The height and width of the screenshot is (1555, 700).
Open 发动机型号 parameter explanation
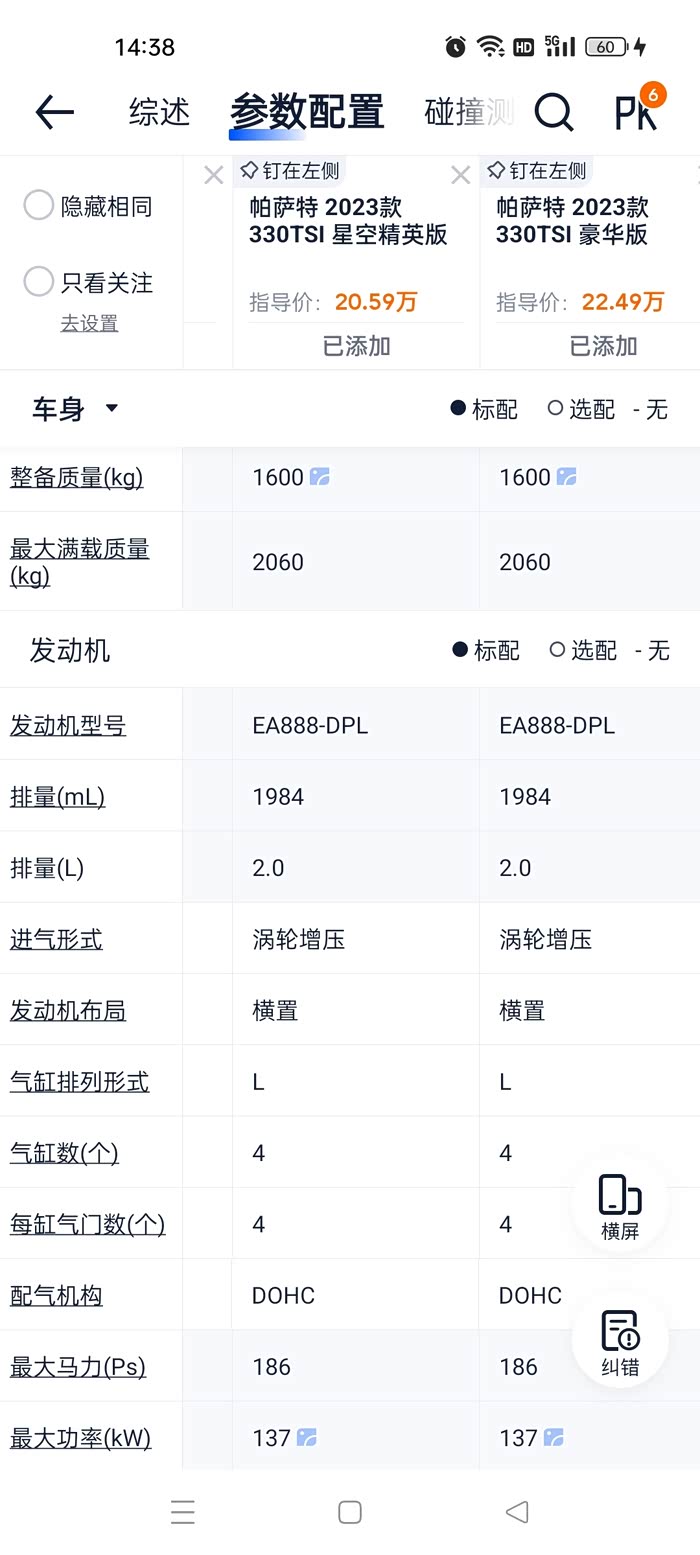coord(68,725)
